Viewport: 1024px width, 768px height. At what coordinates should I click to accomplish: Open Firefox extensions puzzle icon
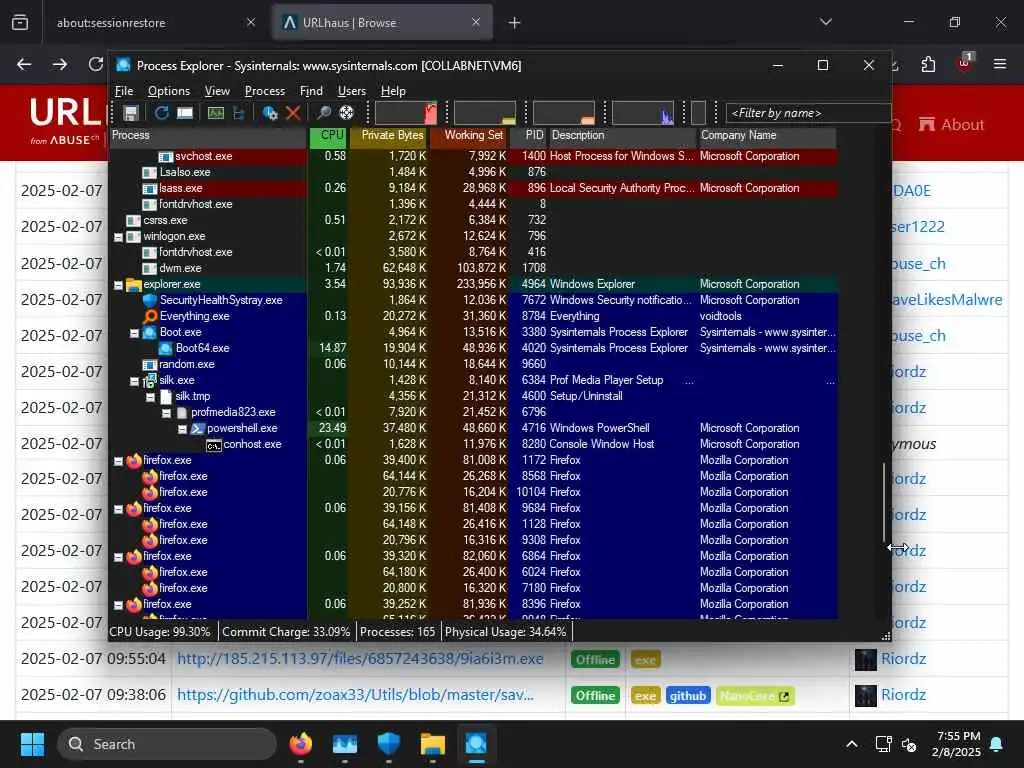(928, 64)
